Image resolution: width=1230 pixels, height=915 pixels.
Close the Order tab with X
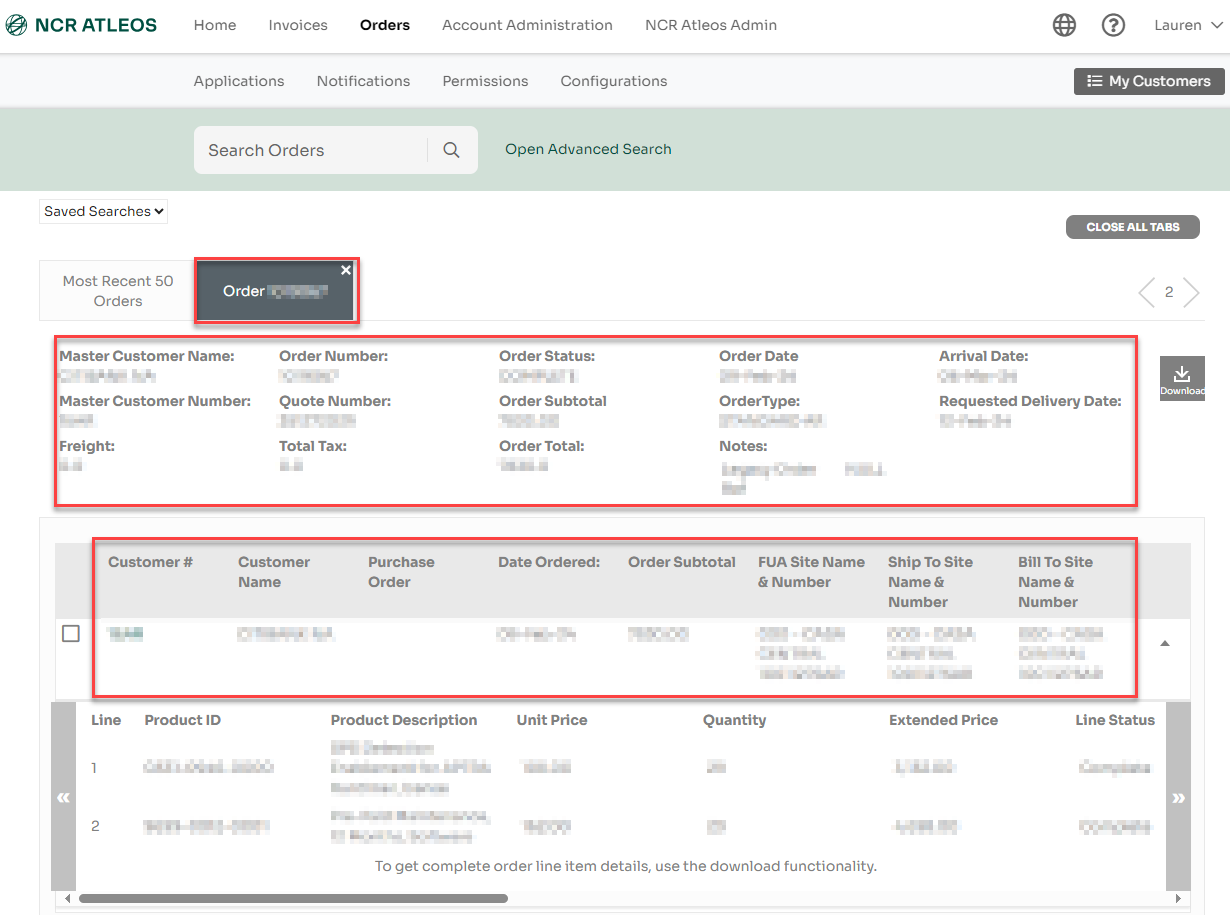tap(346, 270)
